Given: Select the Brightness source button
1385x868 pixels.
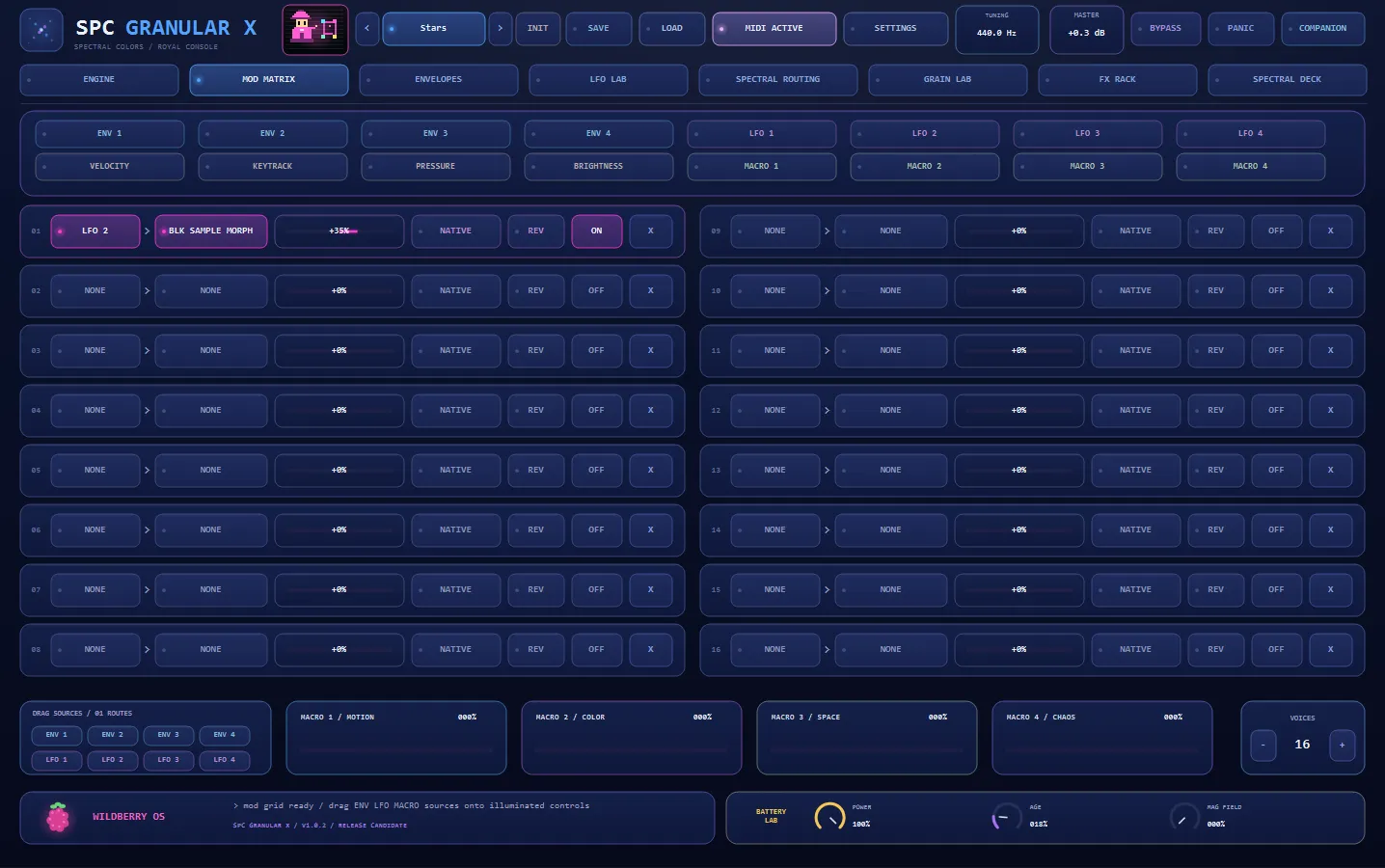Looking at the screenshot, I should point(599,167).
